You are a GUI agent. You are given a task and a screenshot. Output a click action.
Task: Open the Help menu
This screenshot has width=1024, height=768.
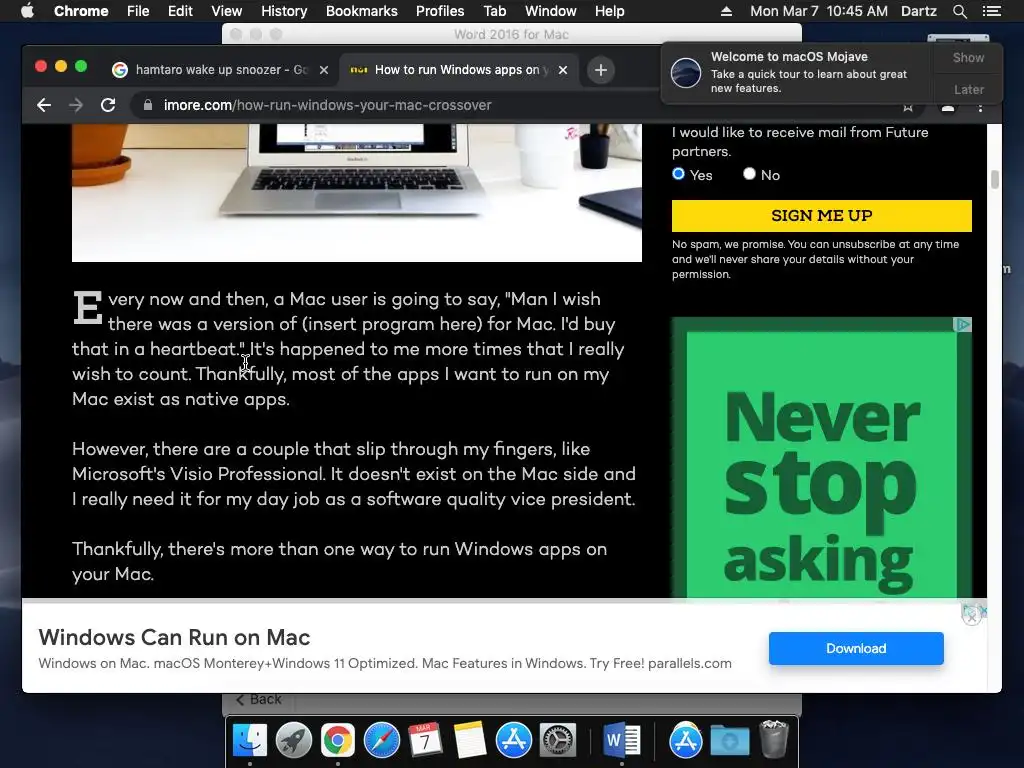(x=609, y=11)
